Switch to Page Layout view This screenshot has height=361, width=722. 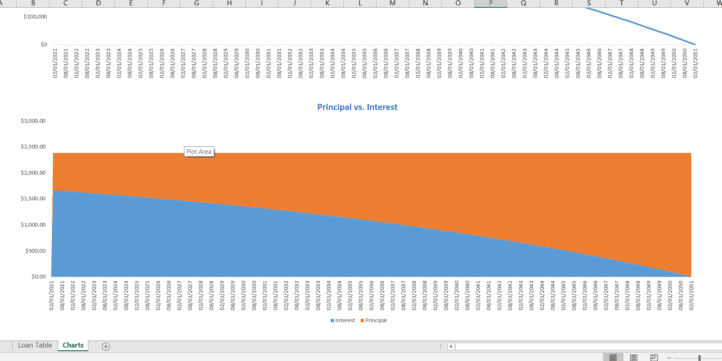634,358
